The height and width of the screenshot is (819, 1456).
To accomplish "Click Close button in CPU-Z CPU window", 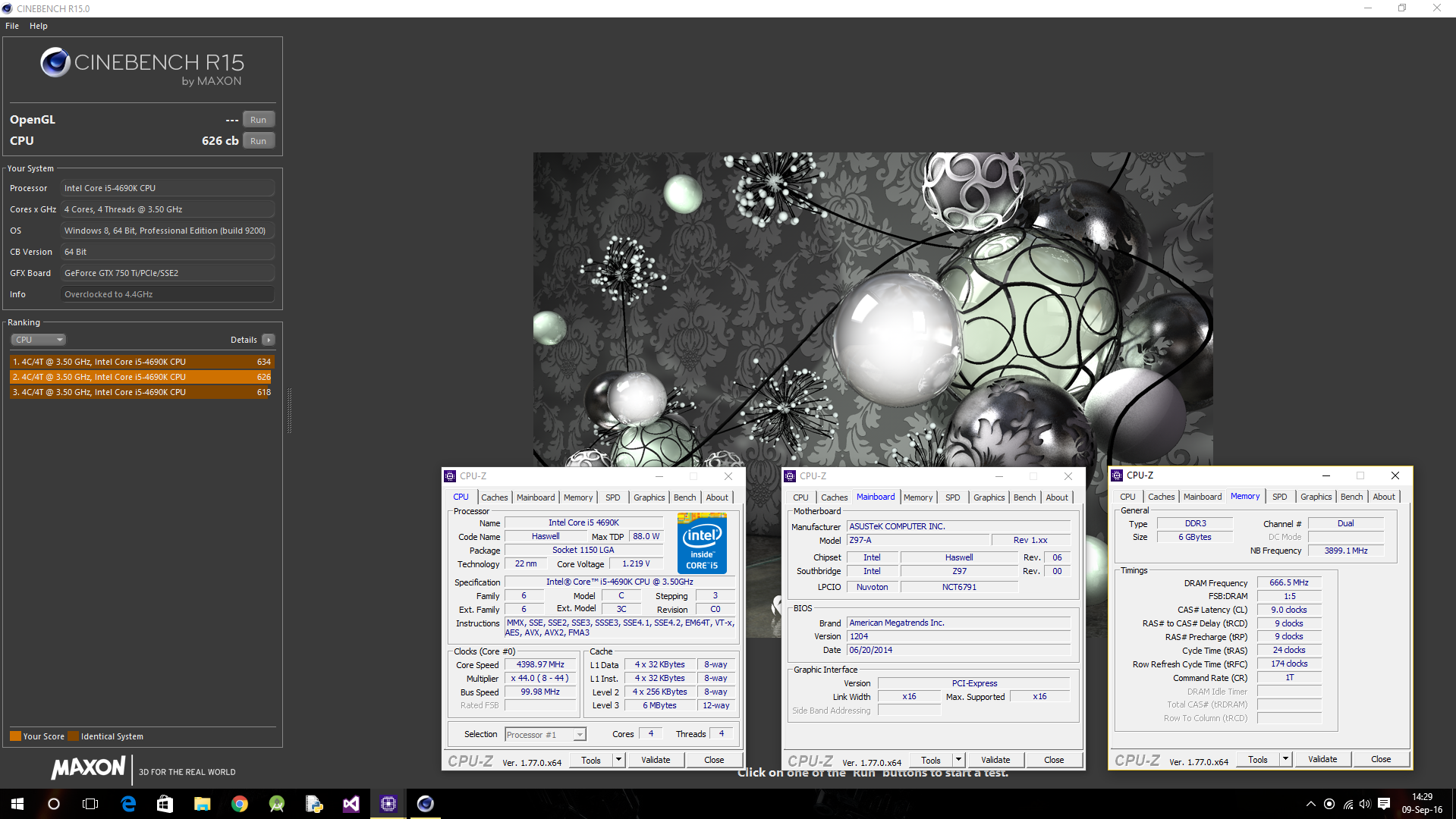I will pyautogui.click(x=714, y=760).
